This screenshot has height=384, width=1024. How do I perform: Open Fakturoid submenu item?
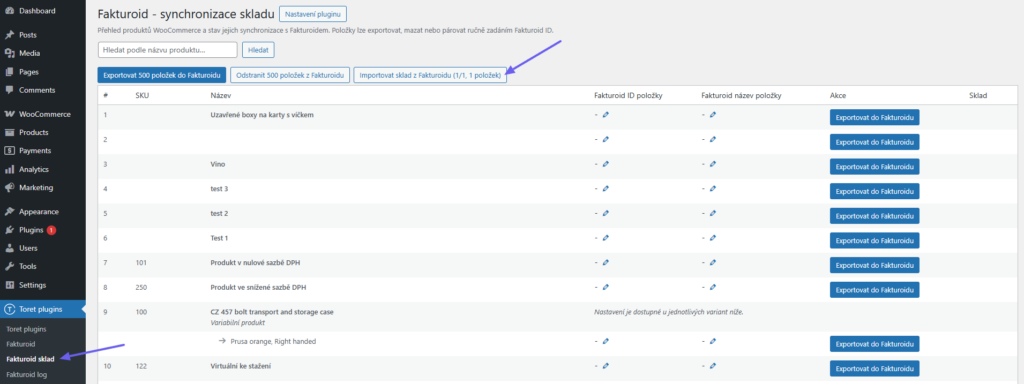tap(20, 344)
